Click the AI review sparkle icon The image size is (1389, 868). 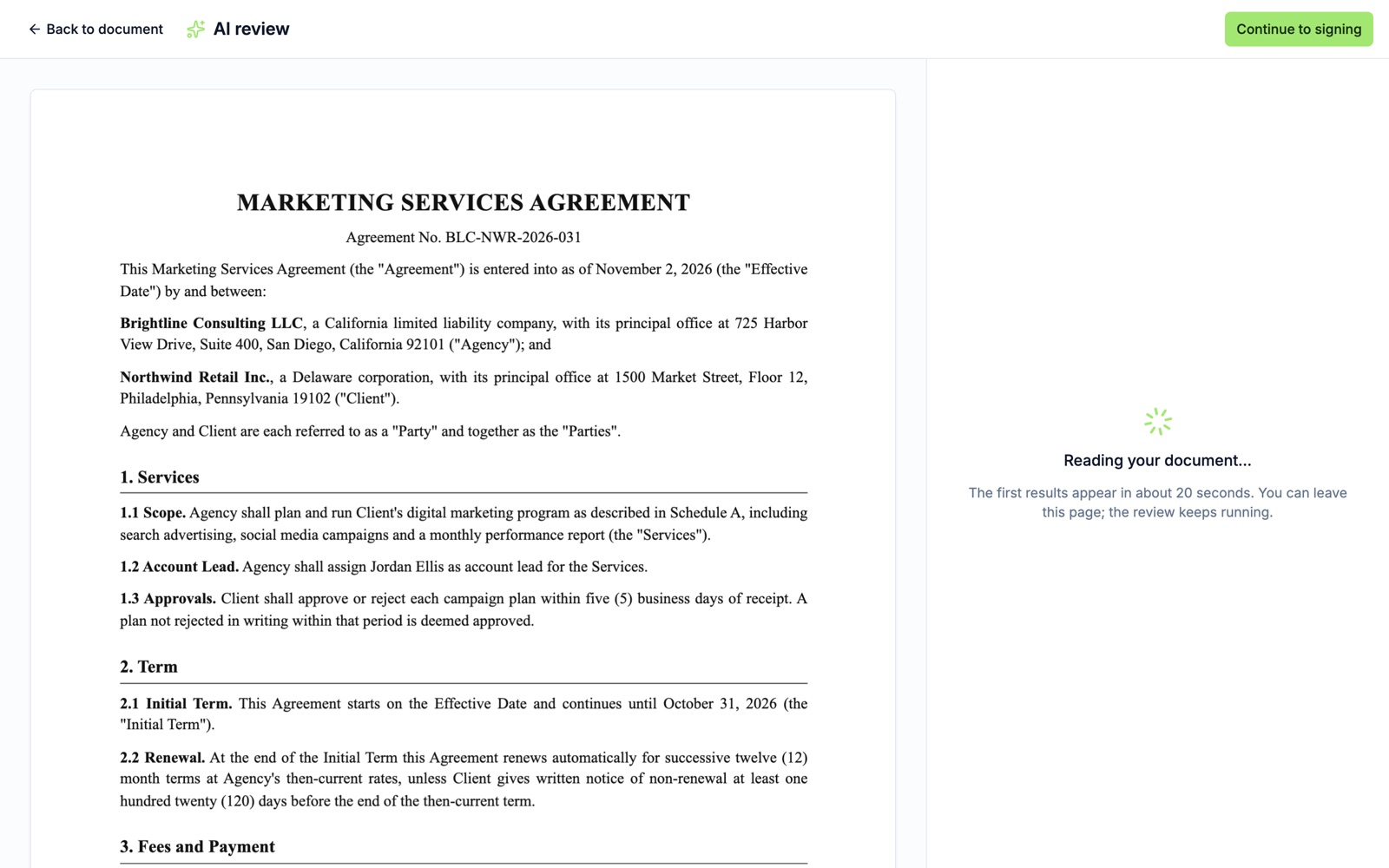196,29
